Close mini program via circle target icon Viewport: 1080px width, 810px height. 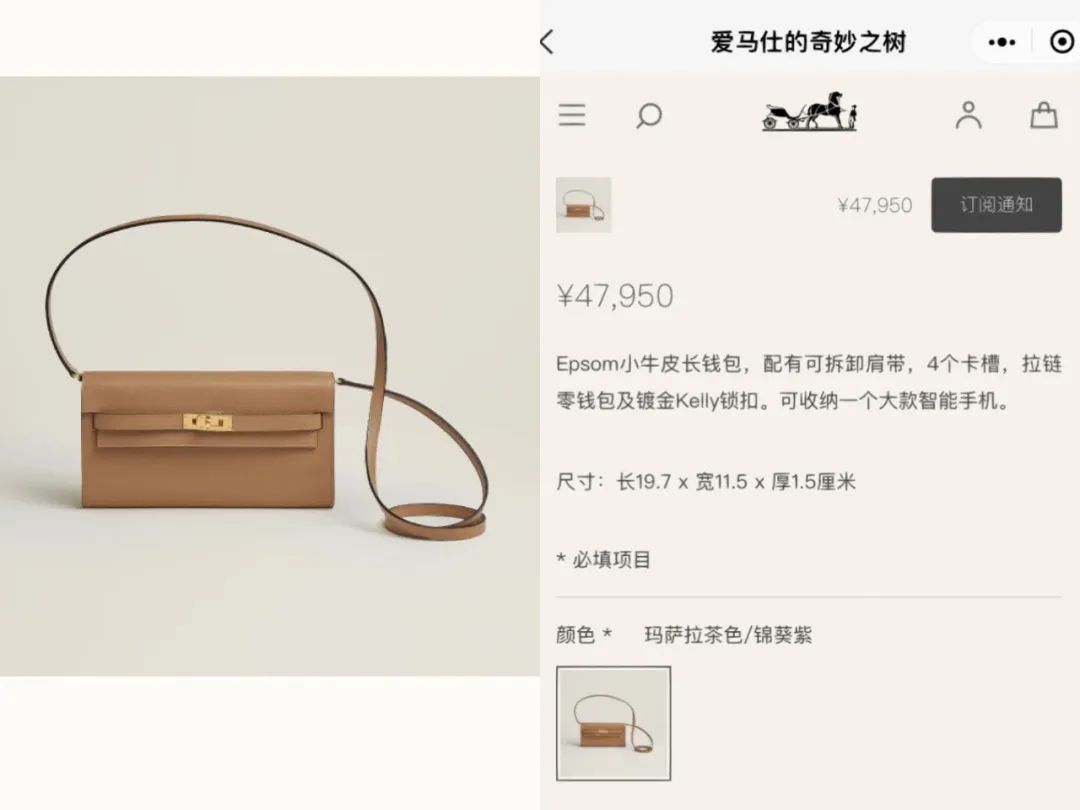pyautogui.click(x=1061, y=43)
